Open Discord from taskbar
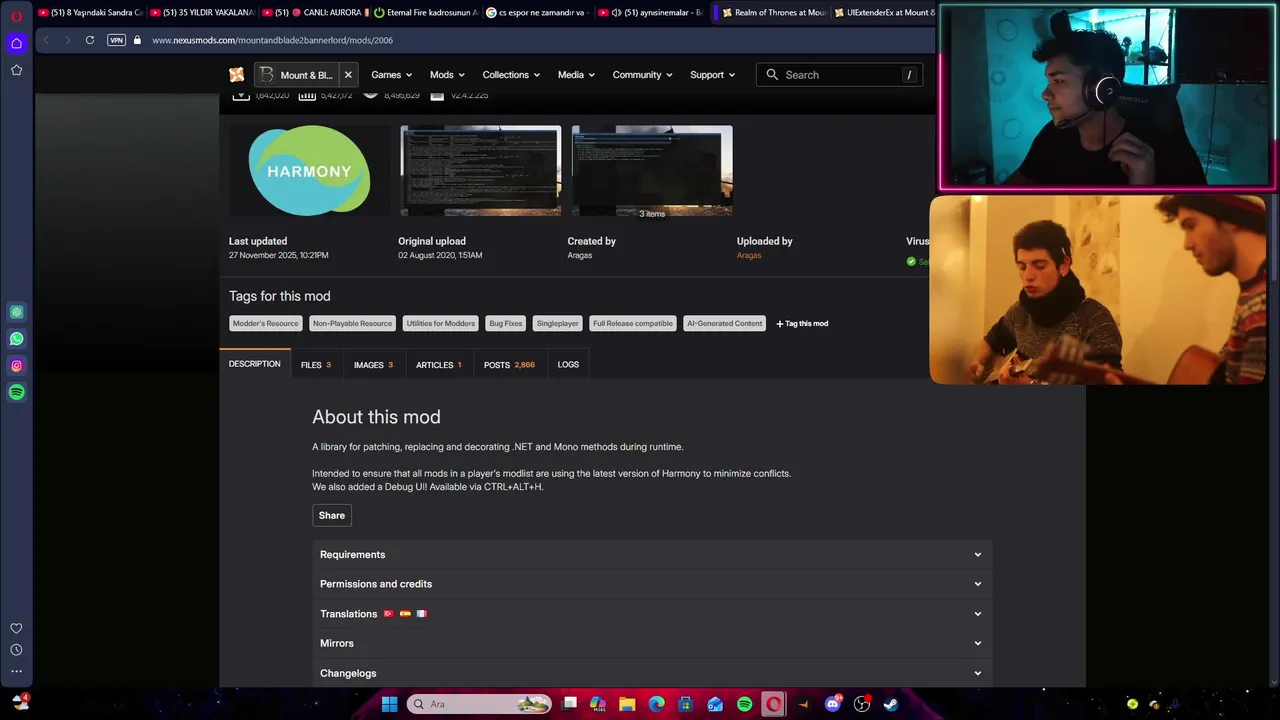The width and height of the screenshot is (1280, 720). (833, 704)
